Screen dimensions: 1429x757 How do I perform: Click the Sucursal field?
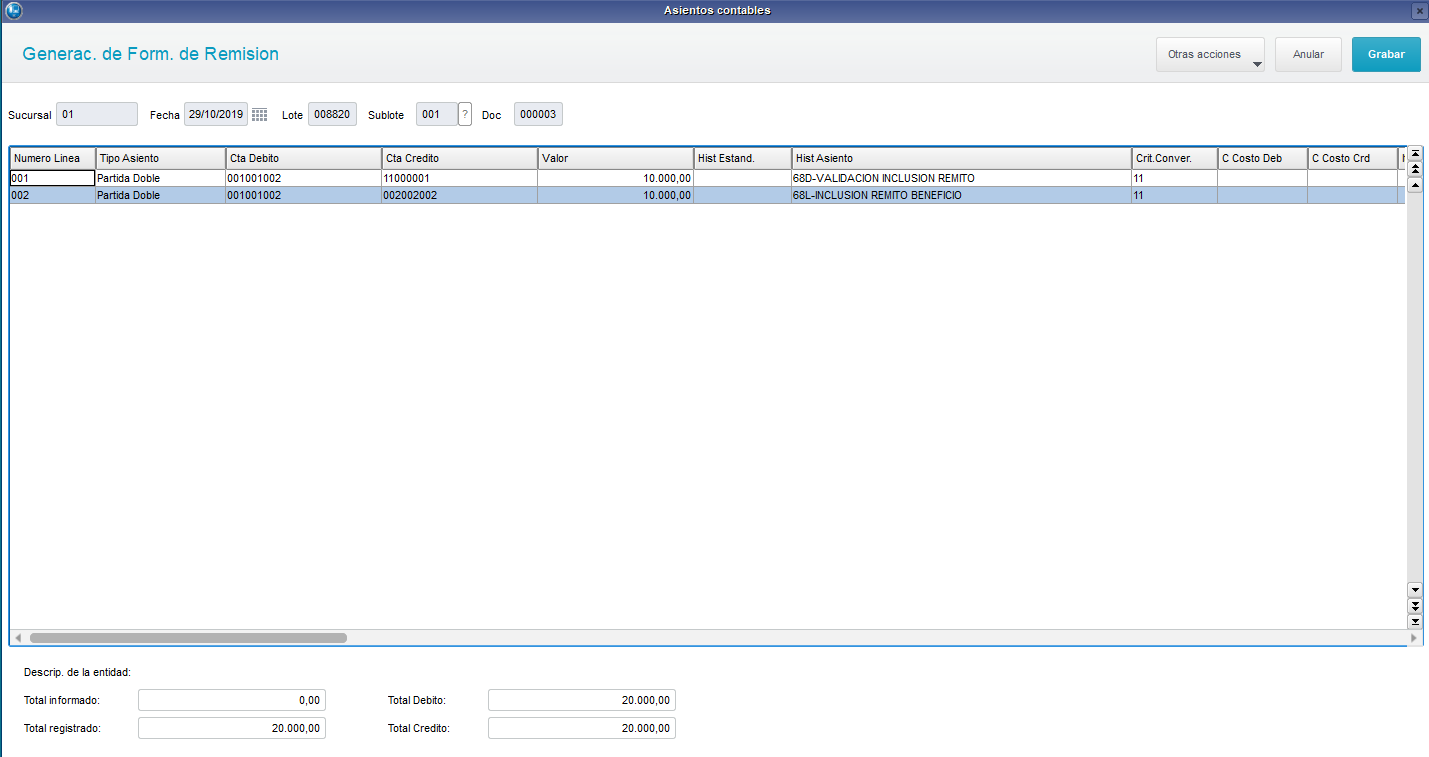coord(97,114)
